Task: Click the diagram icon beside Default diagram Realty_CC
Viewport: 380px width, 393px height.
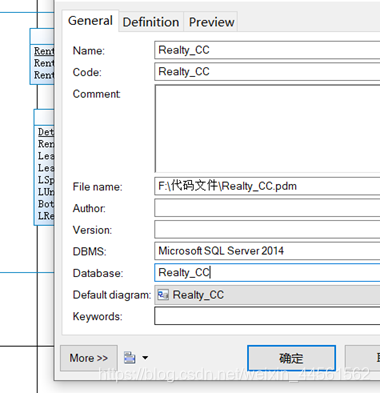Action: (x=163, y=295)
